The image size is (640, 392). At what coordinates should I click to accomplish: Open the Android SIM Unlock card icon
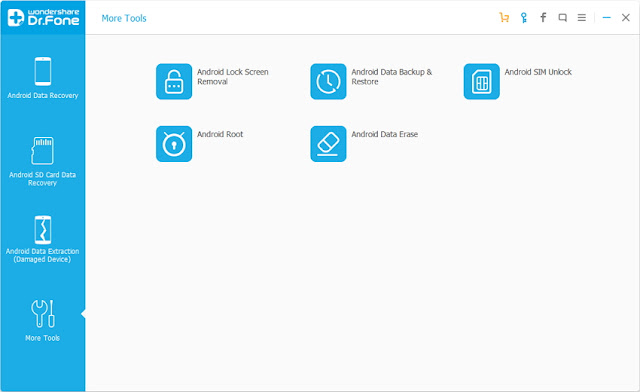[x=482, y=81]
